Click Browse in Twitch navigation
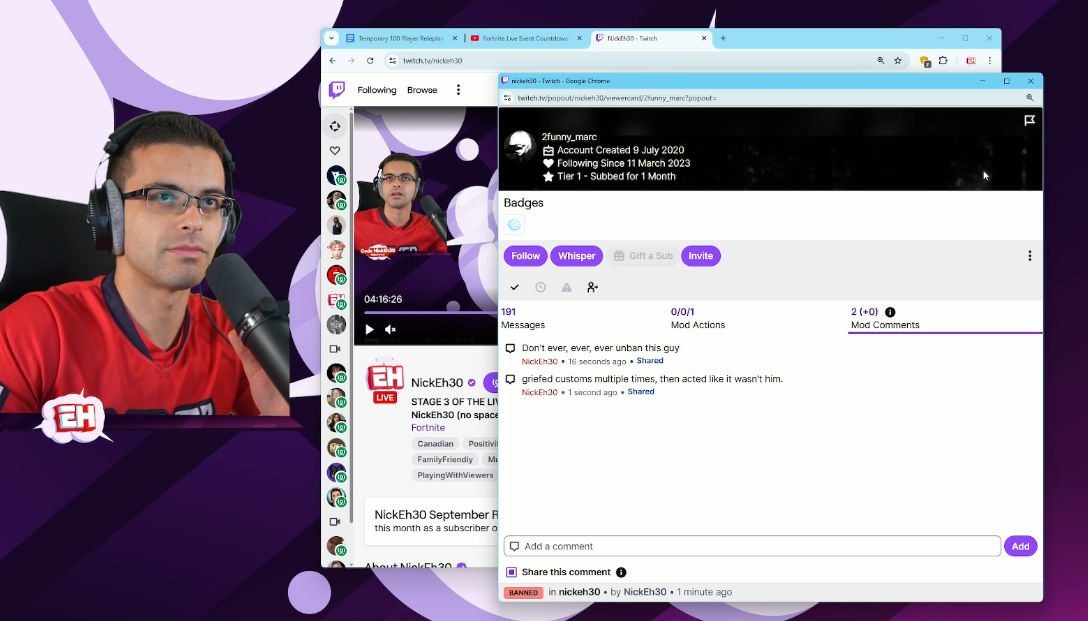1088x621 pixels. (x=422, y=90)
